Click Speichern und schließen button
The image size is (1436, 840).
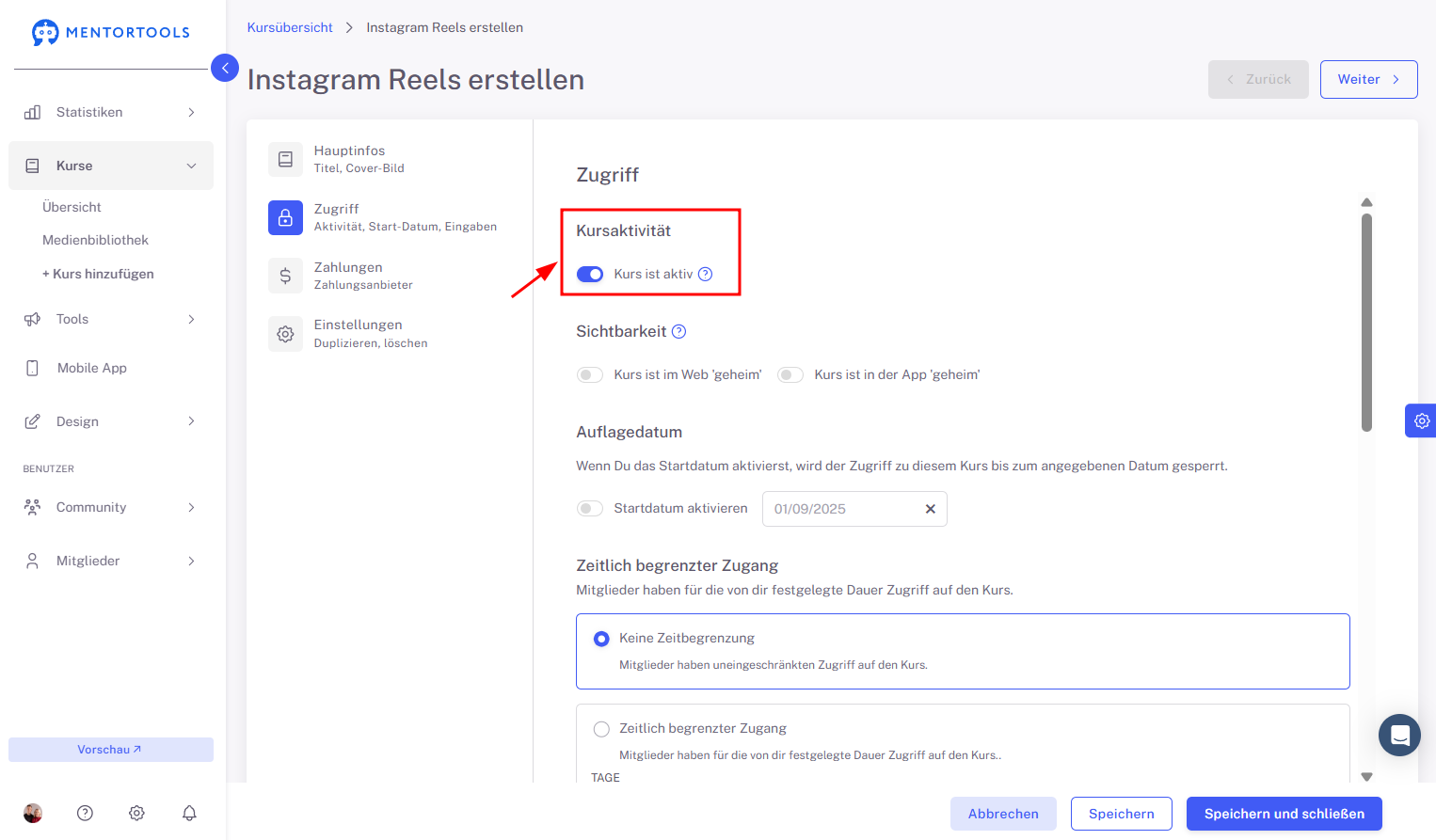[1284, 814]
